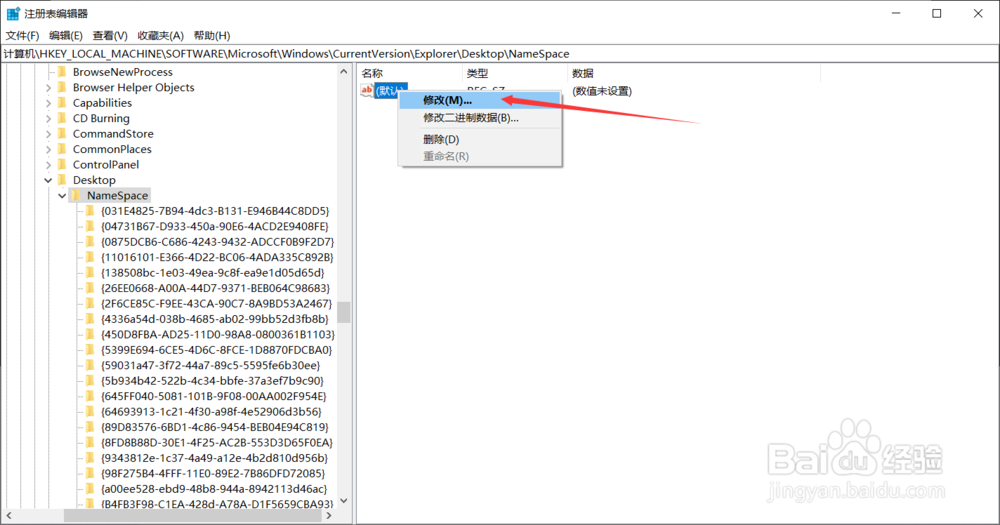Expand the CD Burning key
This screenshot has width=1000, height=525.
click(48, 118)
